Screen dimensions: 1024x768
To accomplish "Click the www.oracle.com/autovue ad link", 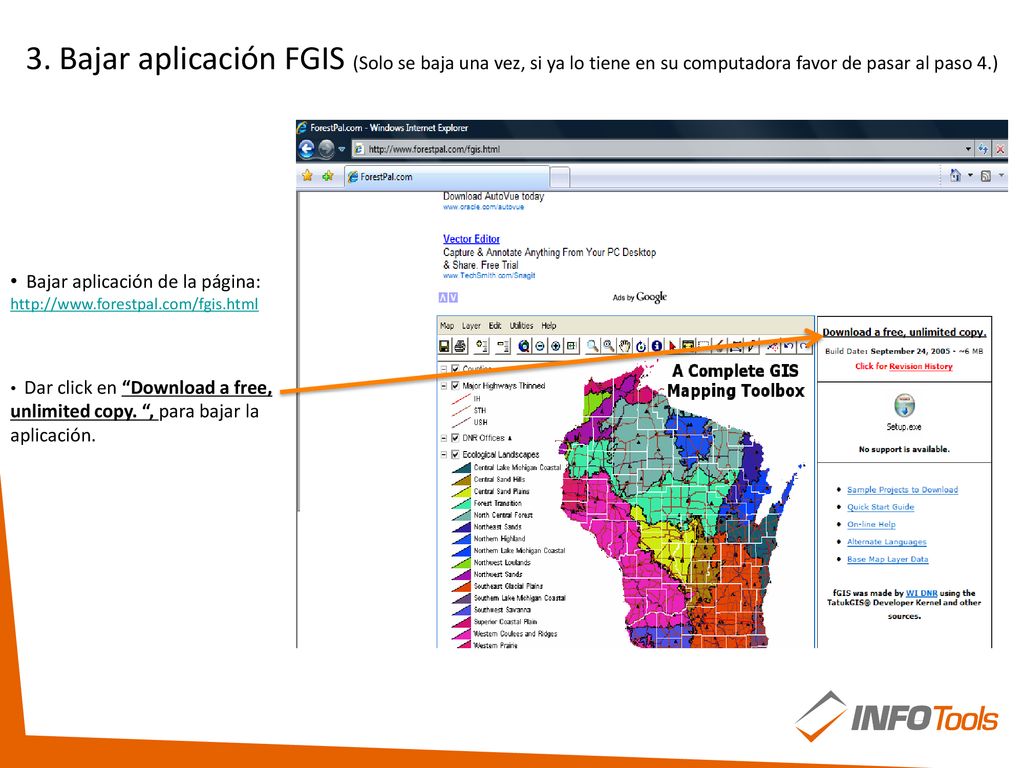I will (x=483, y=207).
